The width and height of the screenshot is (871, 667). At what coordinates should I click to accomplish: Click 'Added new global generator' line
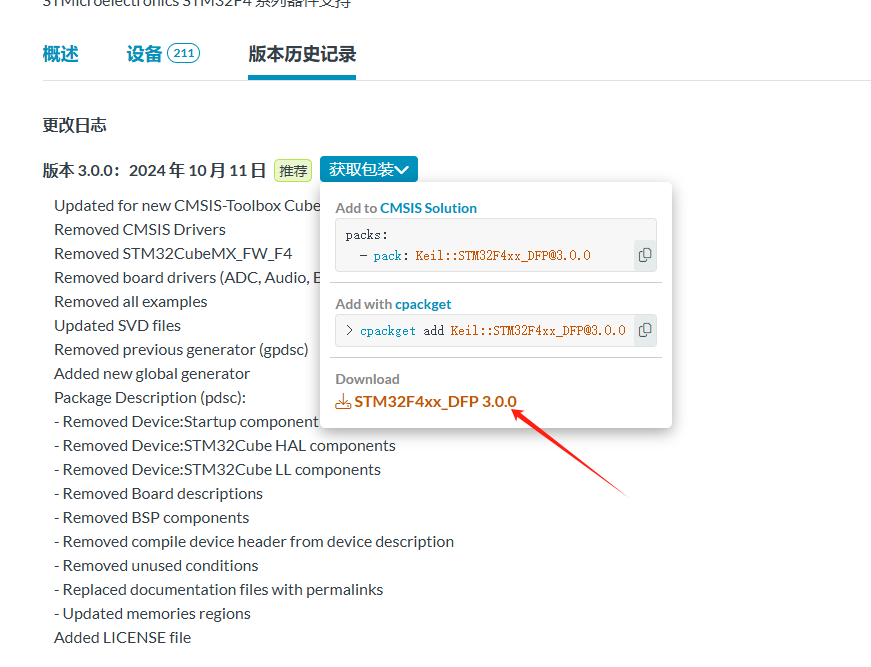[x=152, y=374]
